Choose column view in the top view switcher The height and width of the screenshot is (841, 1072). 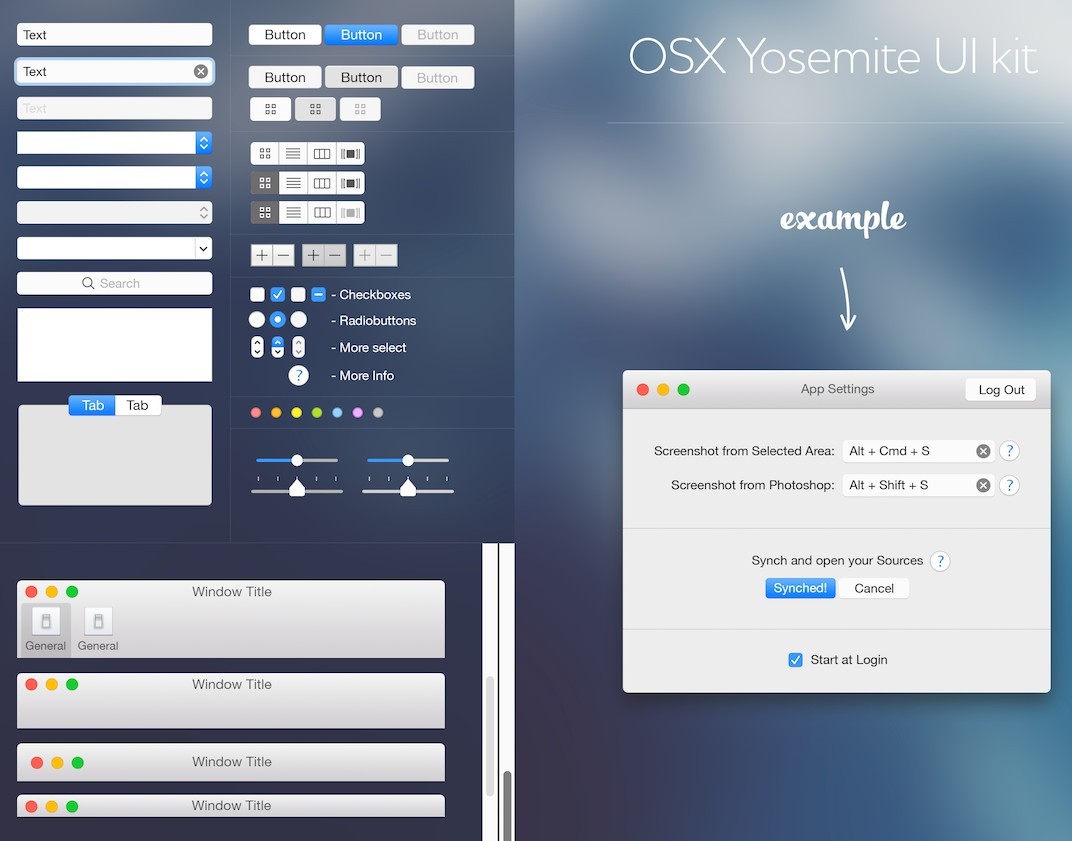(322, 153)
